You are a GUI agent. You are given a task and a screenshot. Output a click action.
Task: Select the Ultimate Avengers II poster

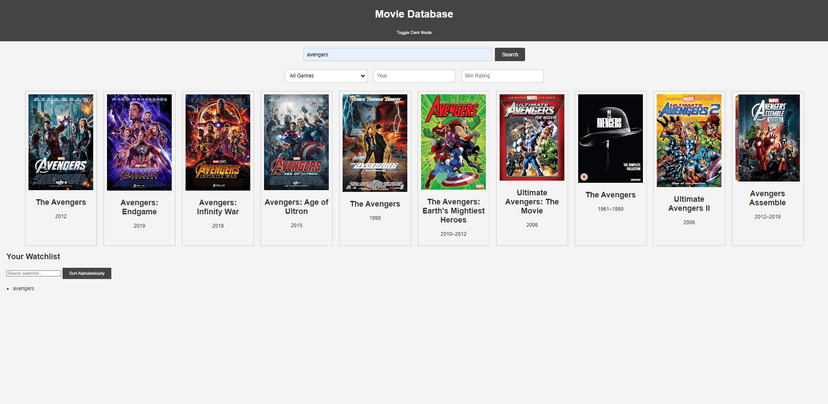click(689, 138)
